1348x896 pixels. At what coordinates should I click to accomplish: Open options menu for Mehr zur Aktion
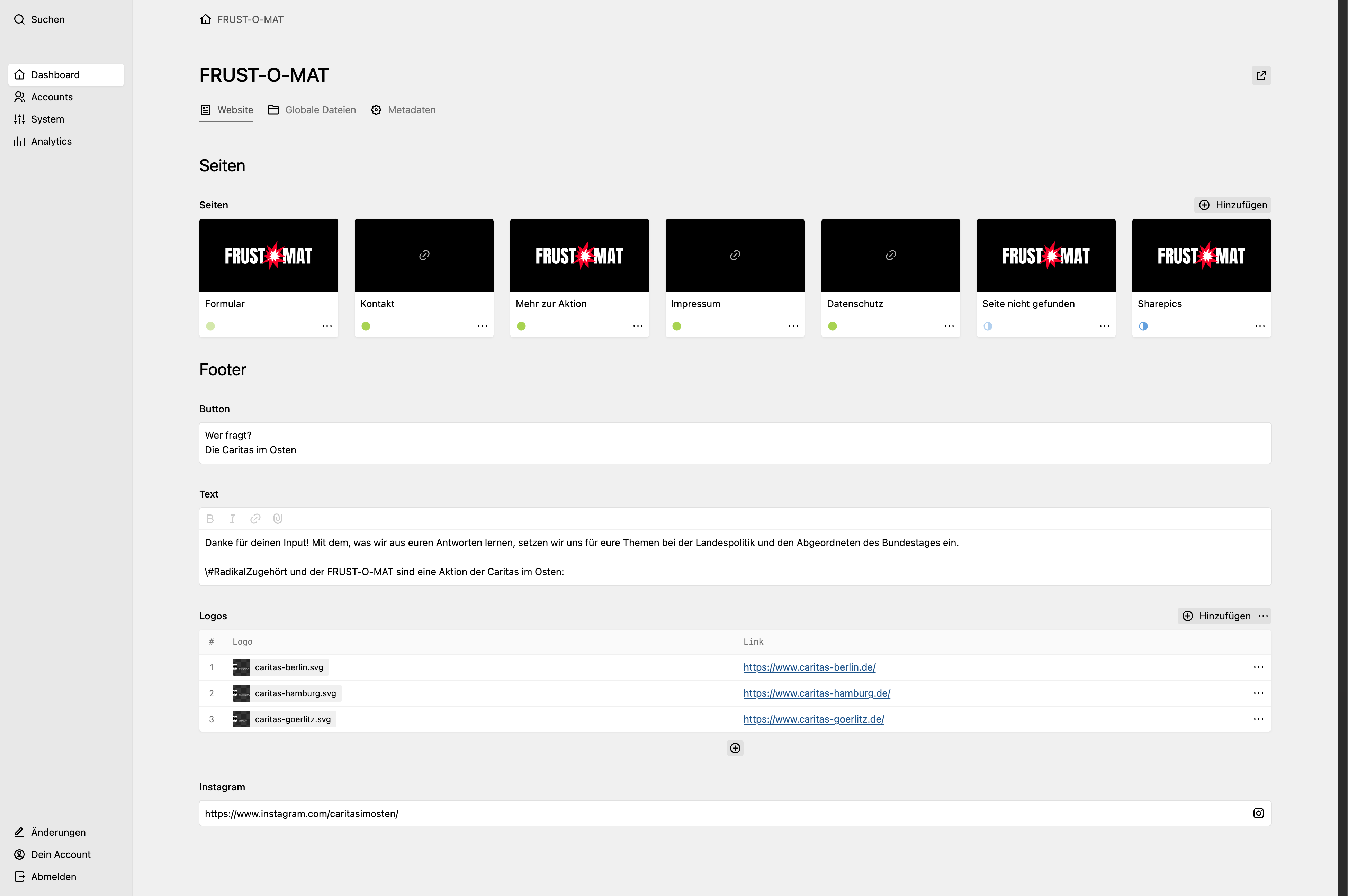click(x=638, y=326)
